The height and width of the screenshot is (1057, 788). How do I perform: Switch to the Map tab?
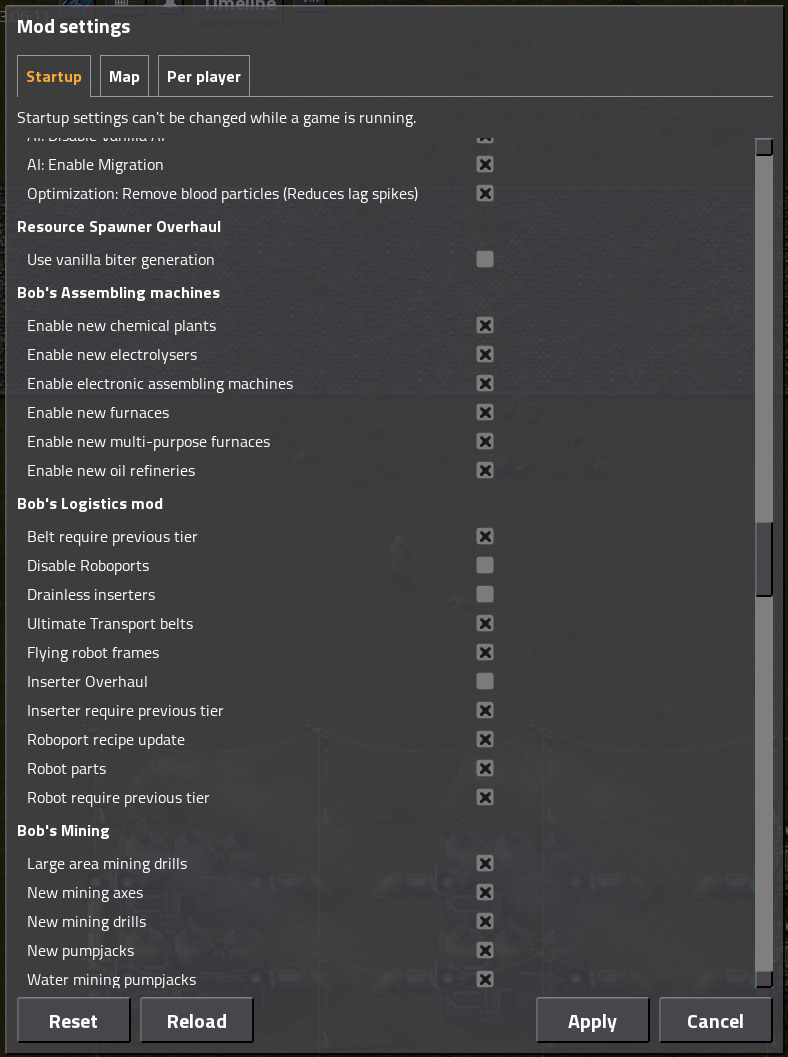124,77
